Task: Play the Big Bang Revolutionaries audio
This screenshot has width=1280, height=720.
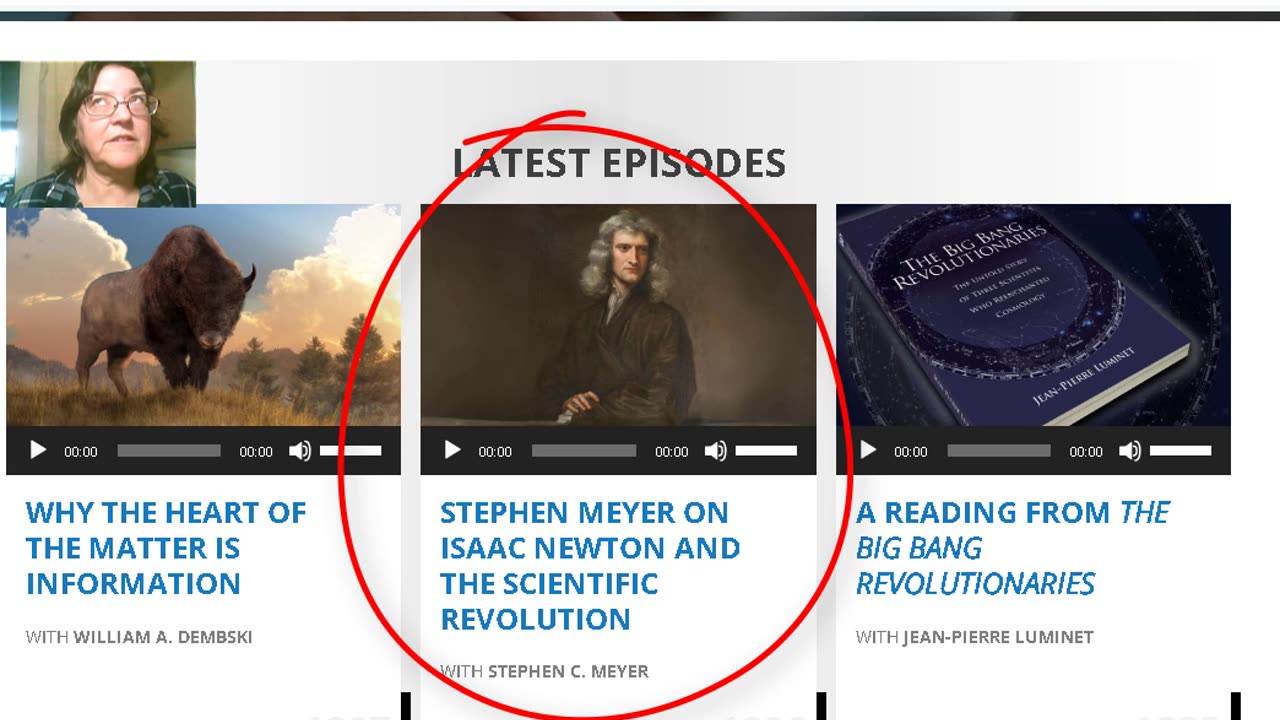Action: point(868,451)
